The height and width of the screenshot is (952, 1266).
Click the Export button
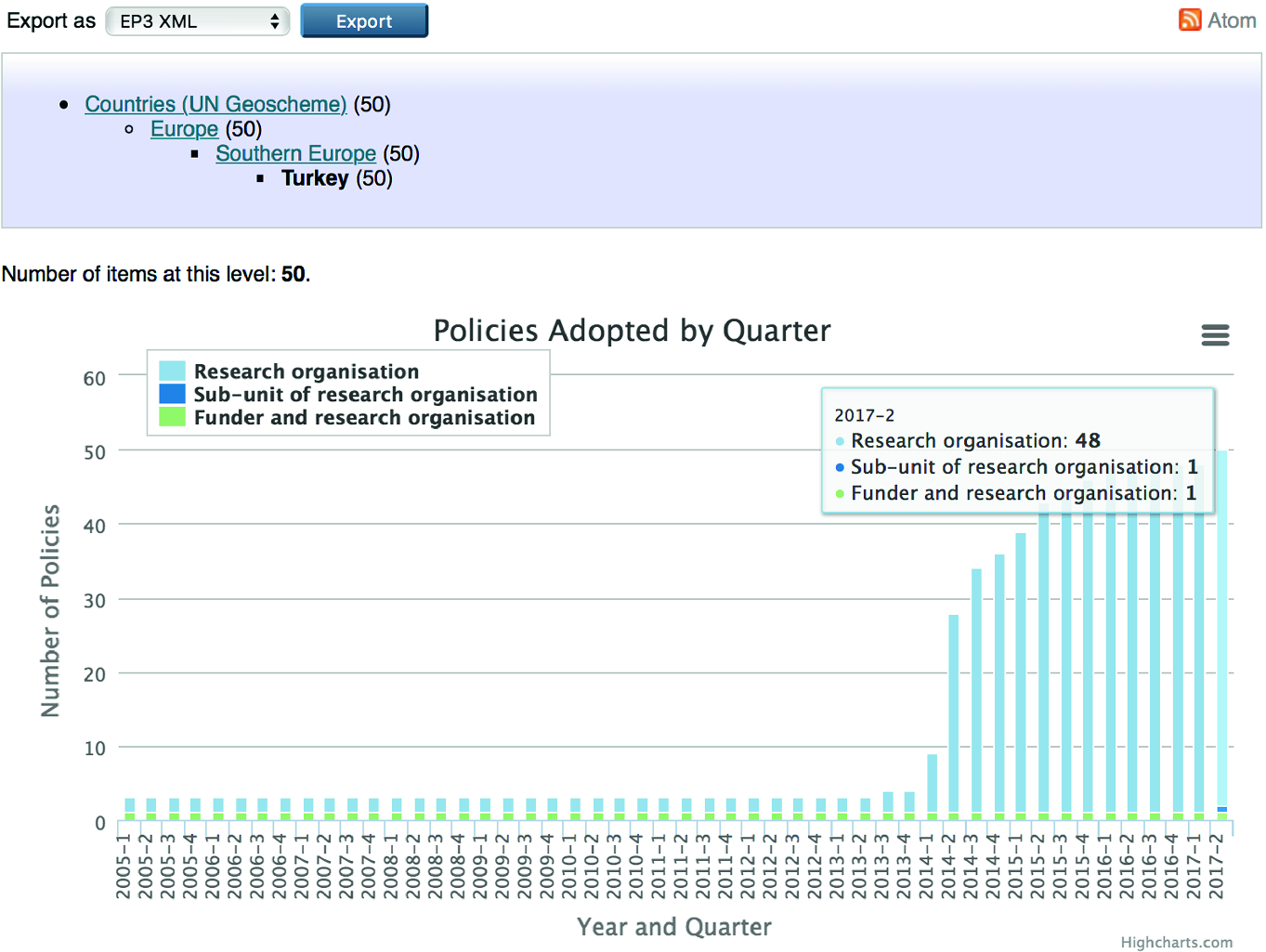click(x=364, y=21)
